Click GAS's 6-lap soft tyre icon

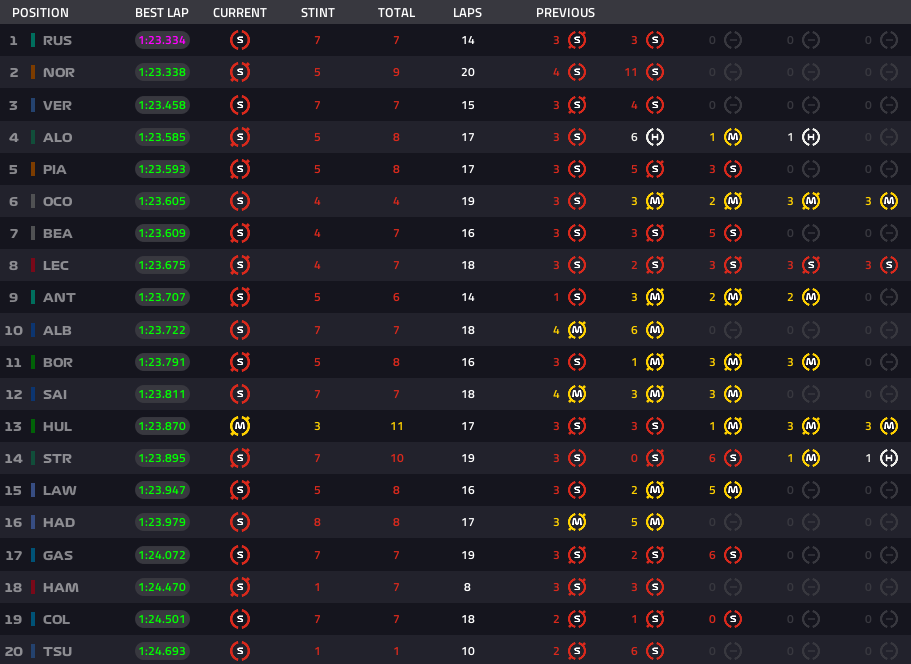coord(733,555)
